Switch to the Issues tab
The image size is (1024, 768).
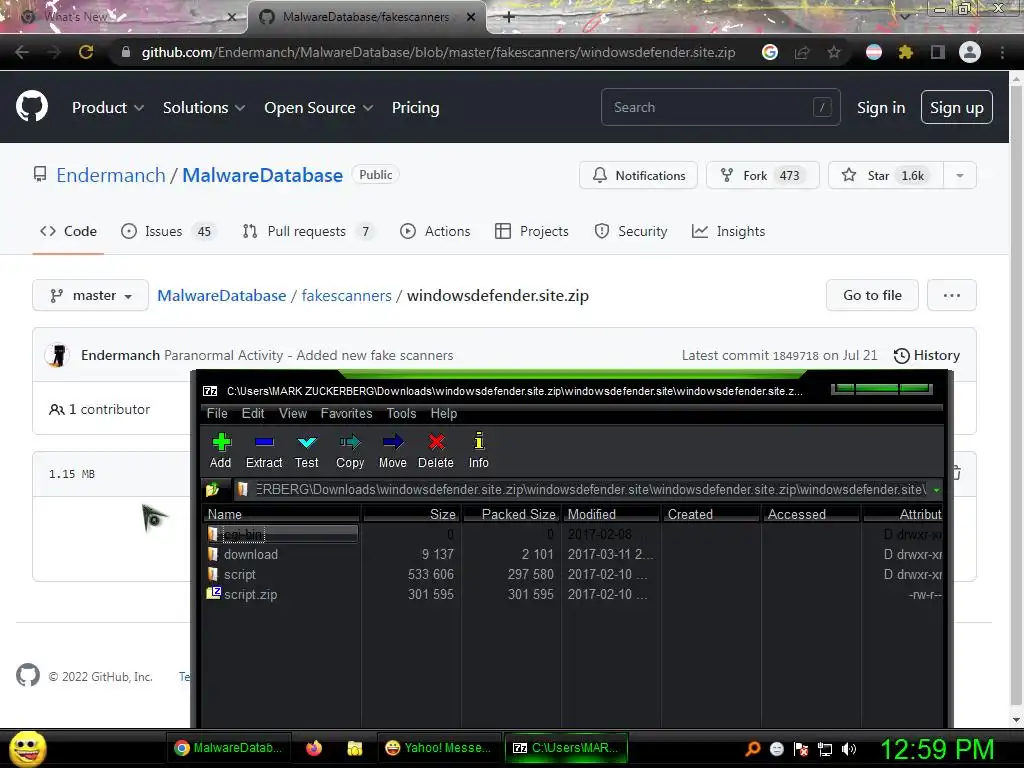167,231
